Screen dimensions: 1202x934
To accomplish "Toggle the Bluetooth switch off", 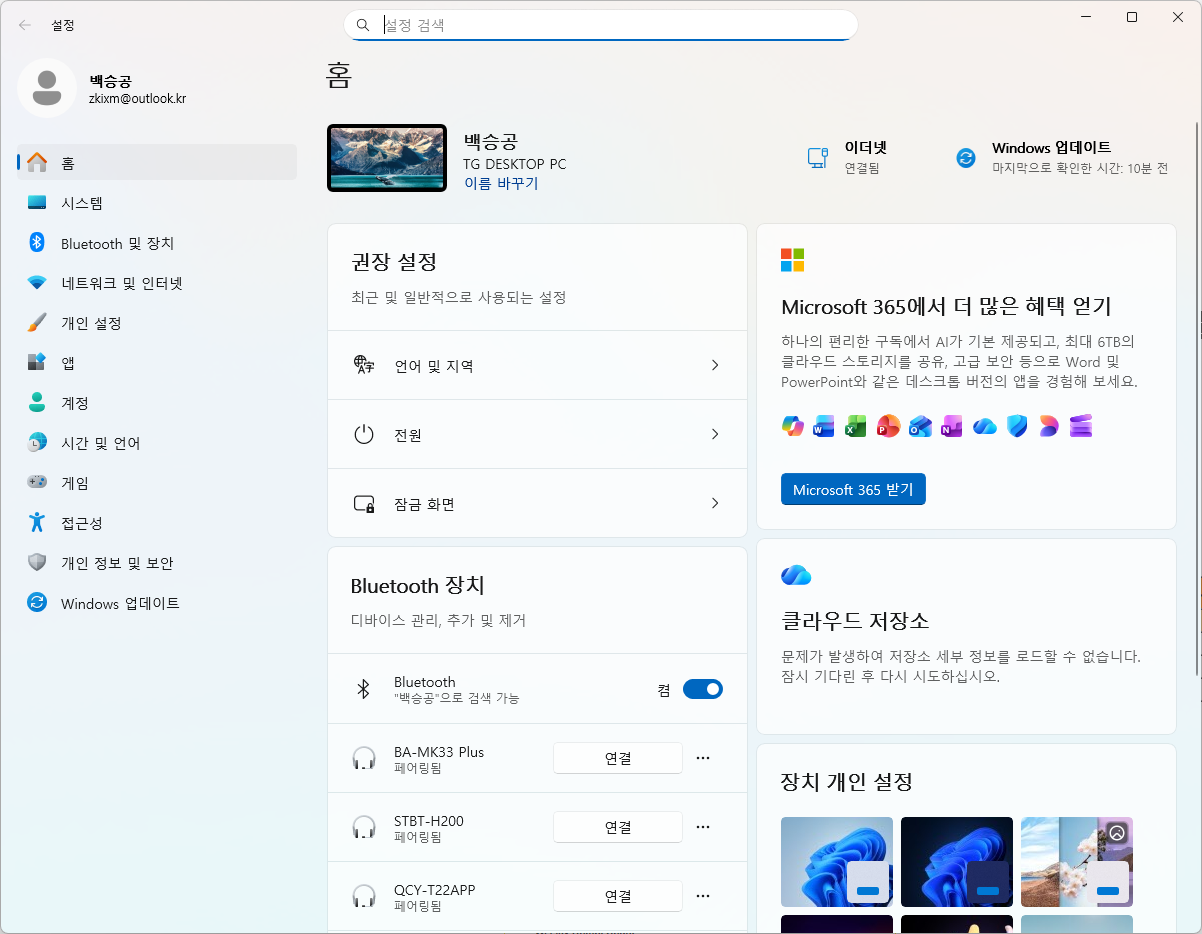I will point(702,689).
